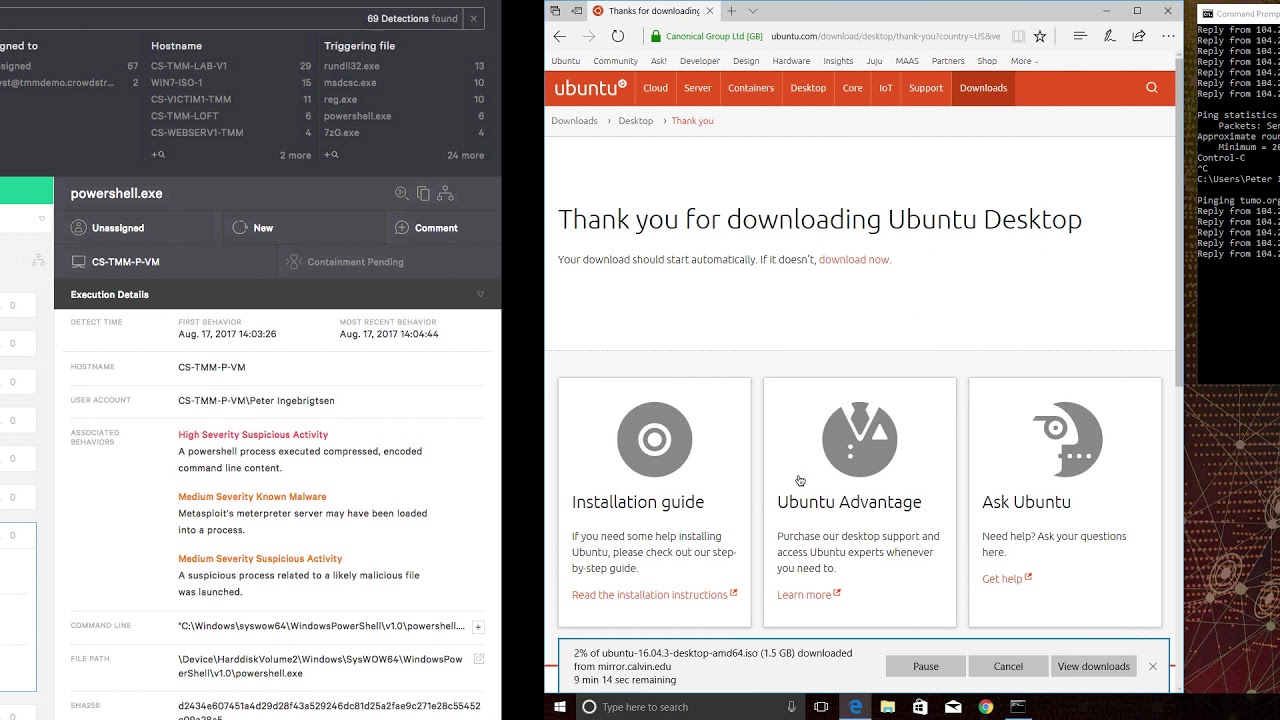Show 2 more hostnames
This screenshot has height=720, width=1280.
295,156
